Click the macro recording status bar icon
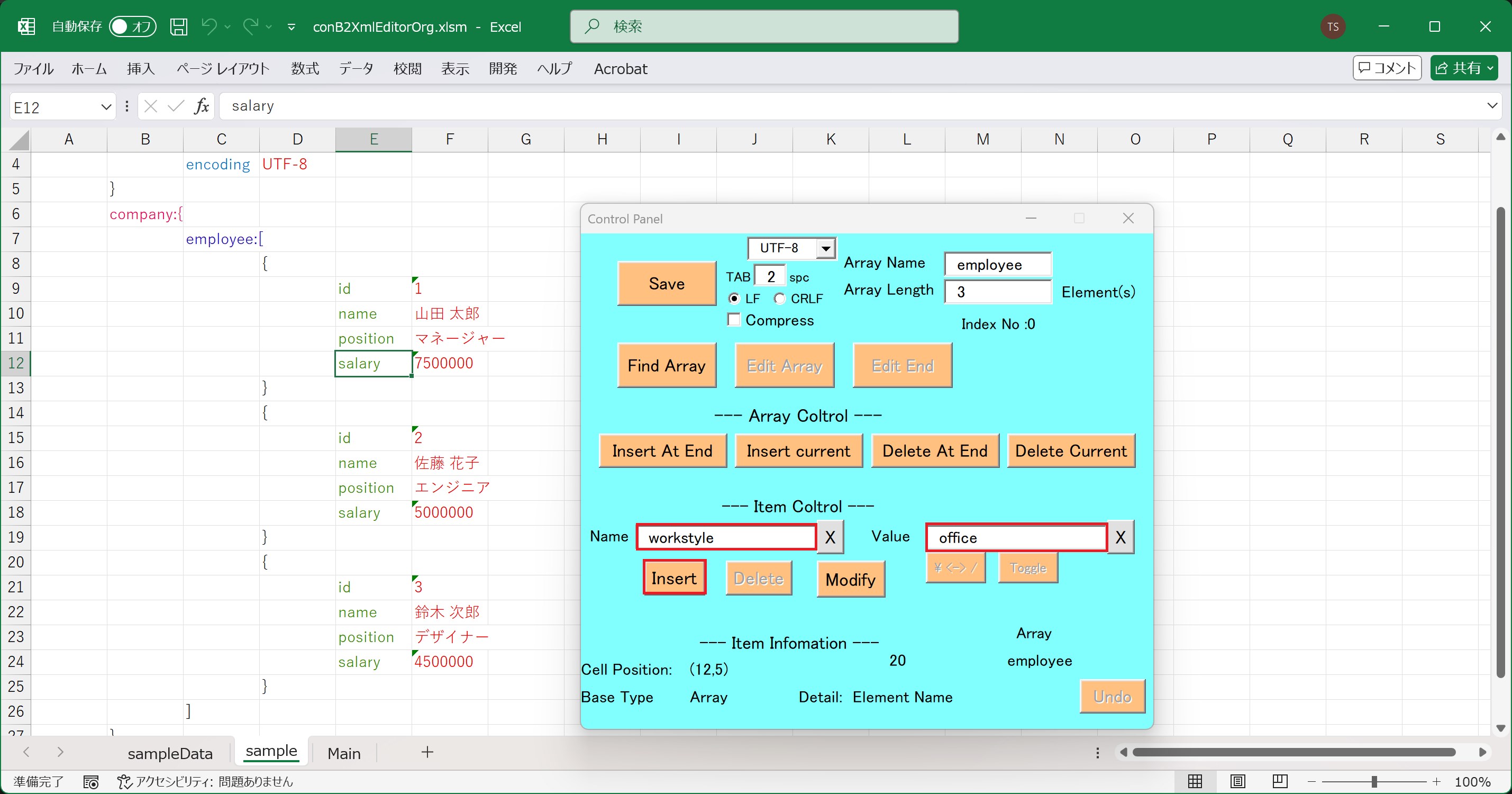 [90, 782]
